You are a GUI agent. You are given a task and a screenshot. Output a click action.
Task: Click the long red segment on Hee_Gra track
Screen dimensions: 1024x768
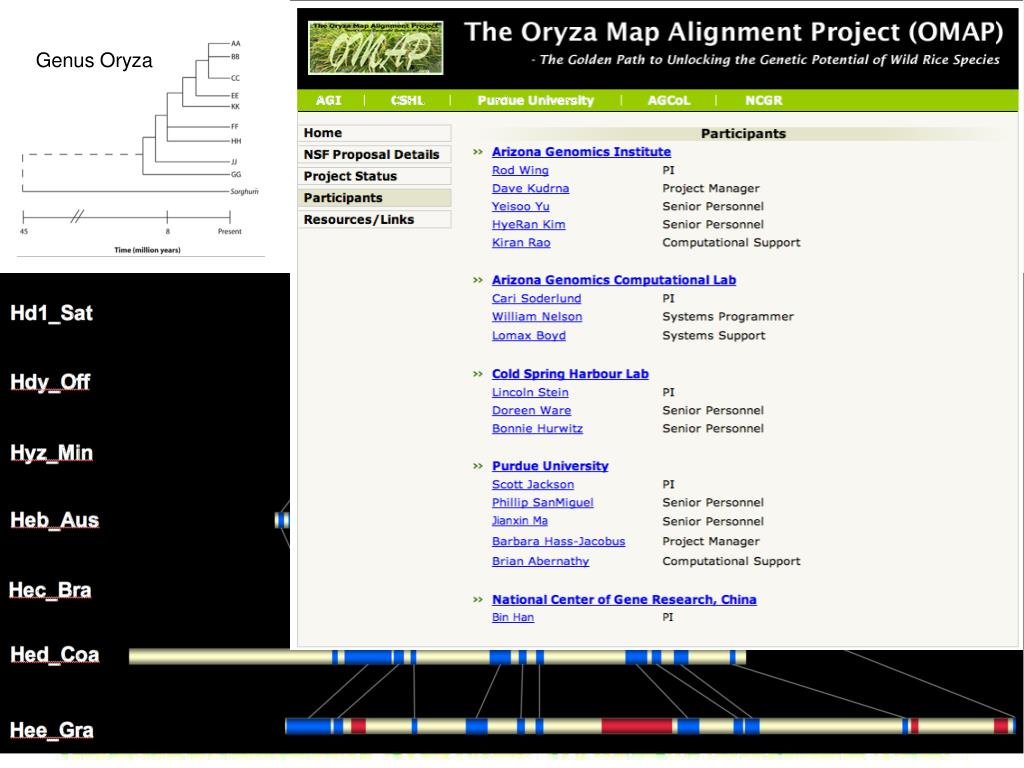point(637,726)
